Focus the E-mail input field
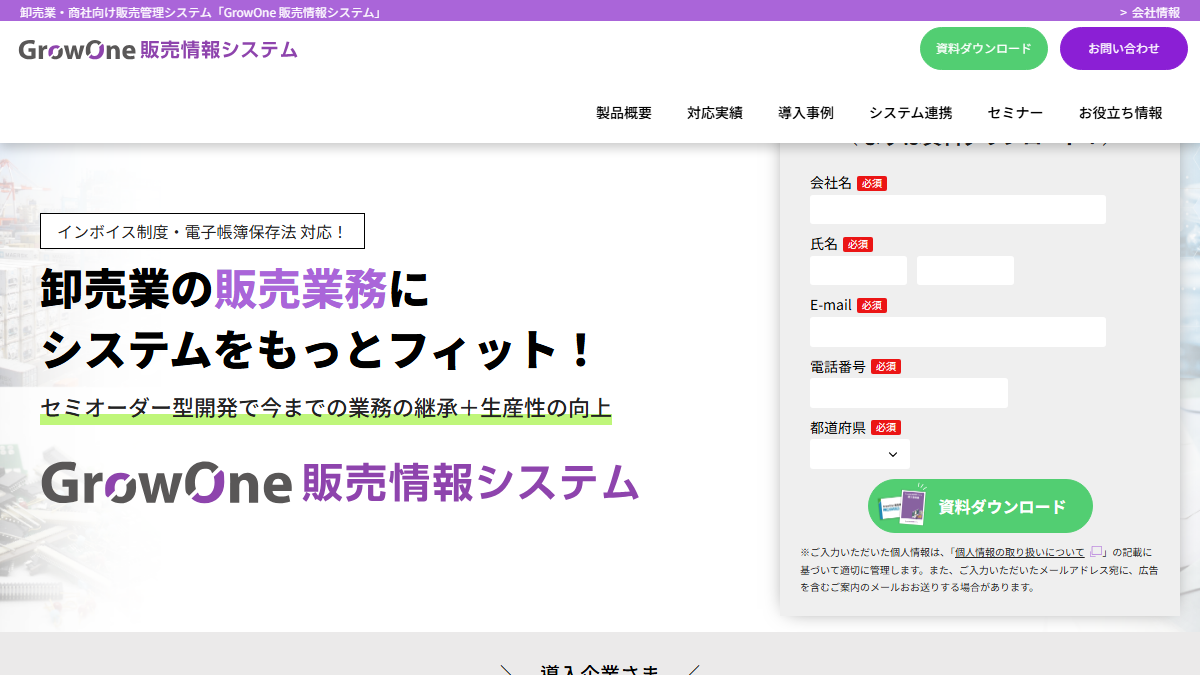The height and width of the screenshot is (675, 1200). coord(958,332)
